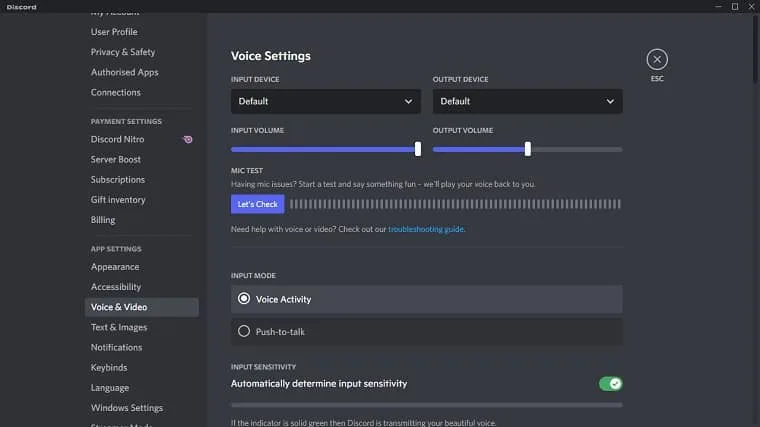Select the Push-to-talk input mode
760x427 pixels.
(427, 332)
